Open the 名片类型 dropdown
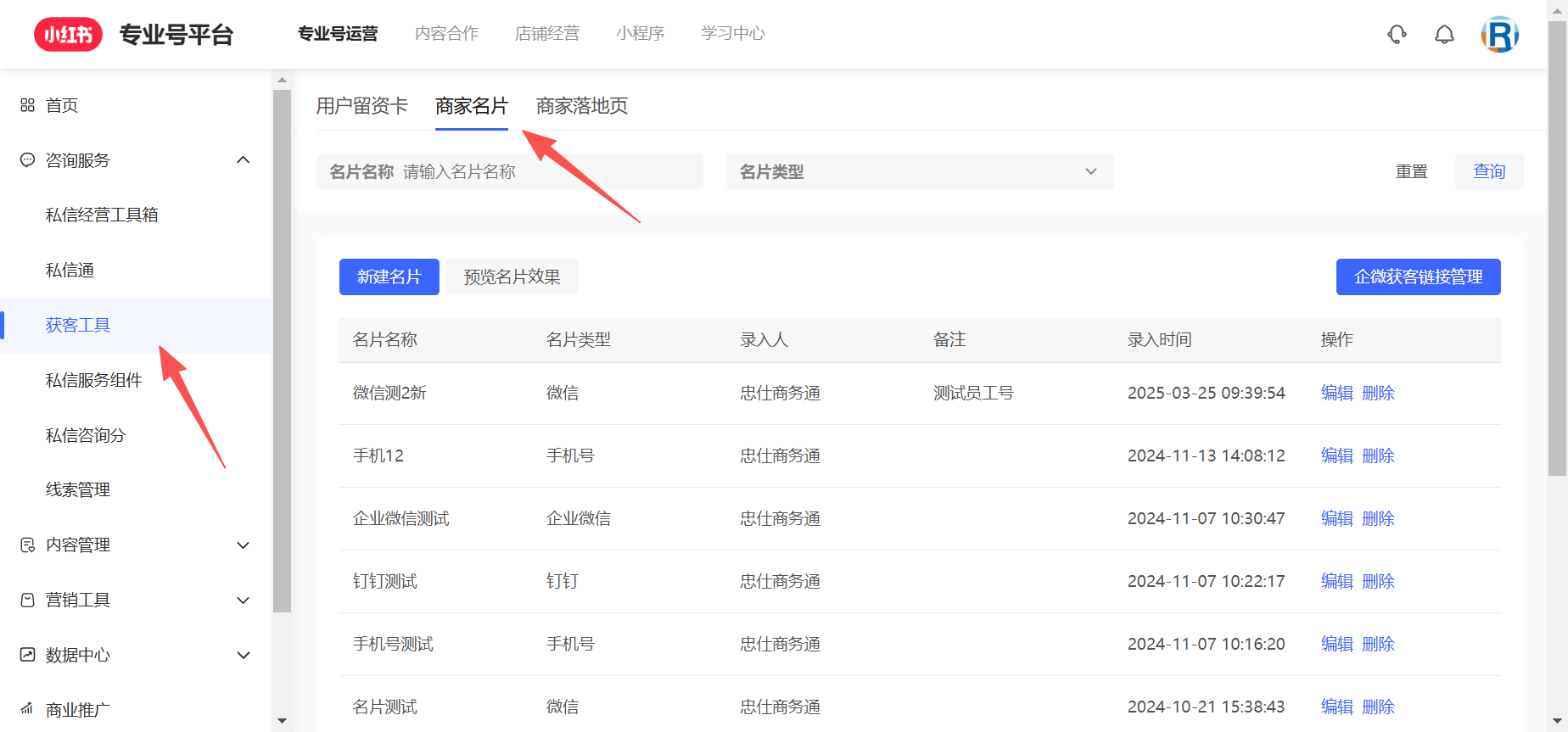The height and width of the screenshot is (732, 1568). [x=919, y=171]
